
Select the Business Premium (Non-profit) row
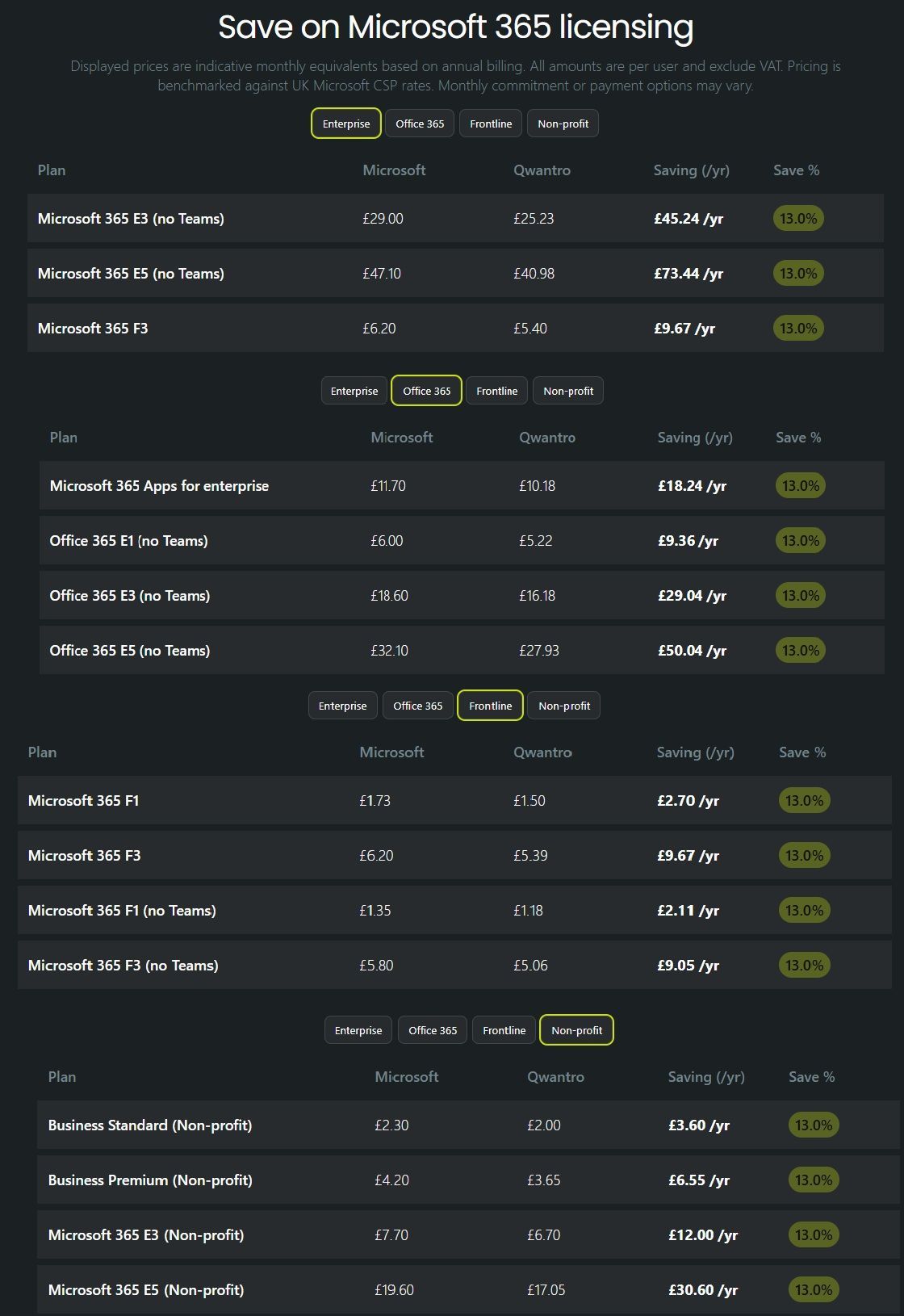tap(150, 1180)
